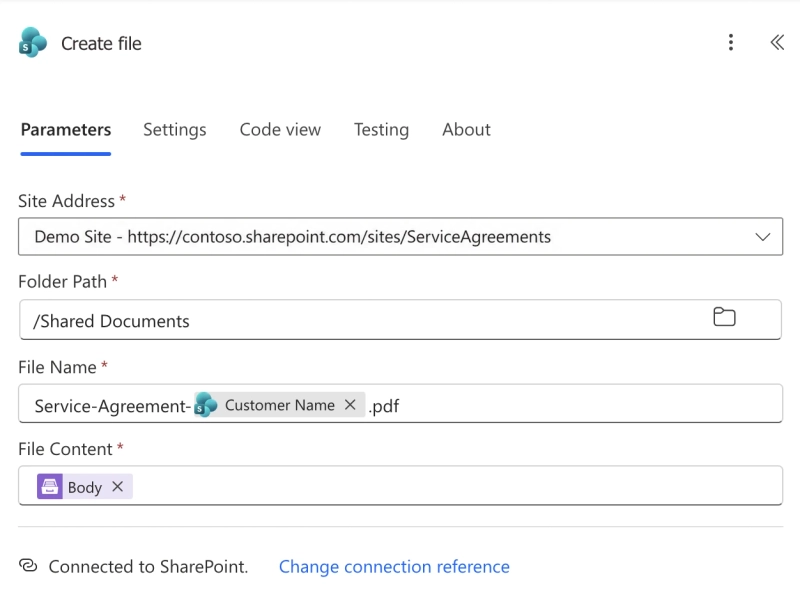Switch to the Settings tab
This screenshot has width=800, height=611.
(174, 130)
